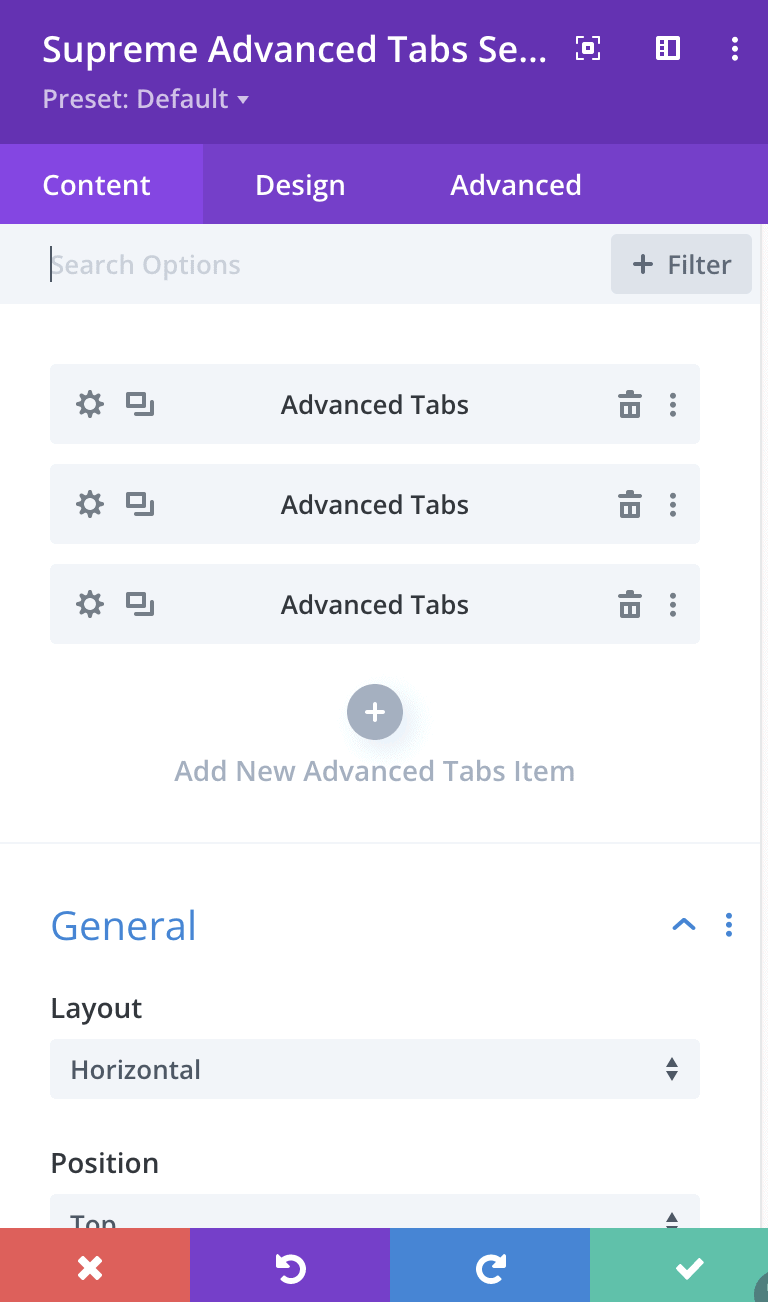The height and width of the screenshot is (1302, 768).
Task: Open settings gear of first Advanced Tabs item
Action: (x=90, y=405)
